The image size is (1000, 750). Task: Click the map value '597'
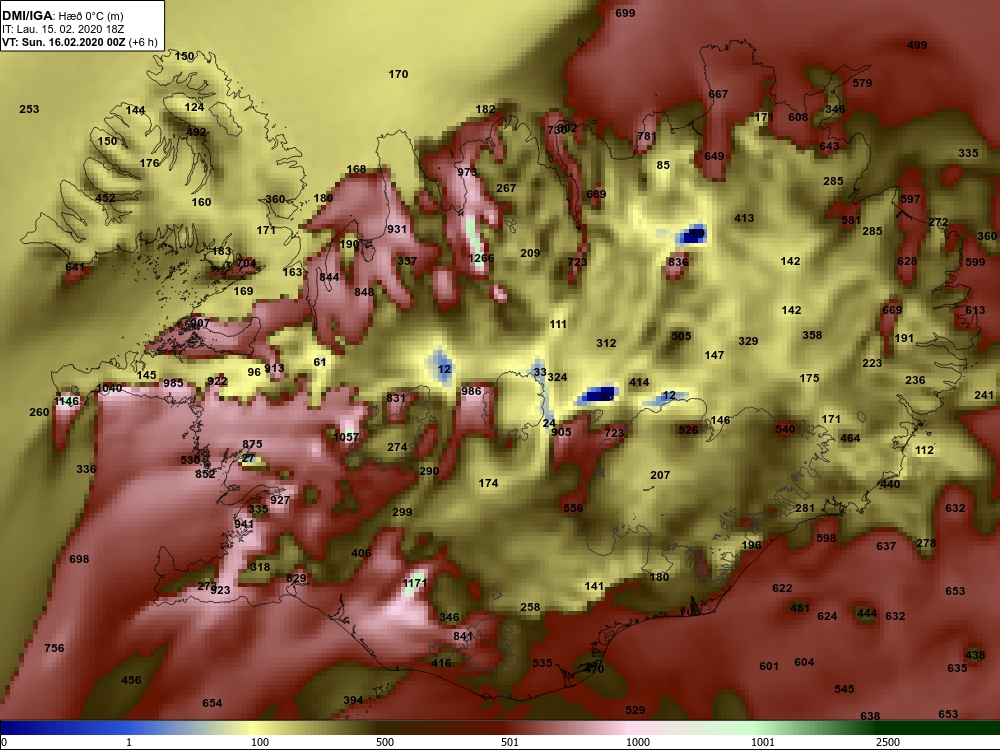(911, 199)
